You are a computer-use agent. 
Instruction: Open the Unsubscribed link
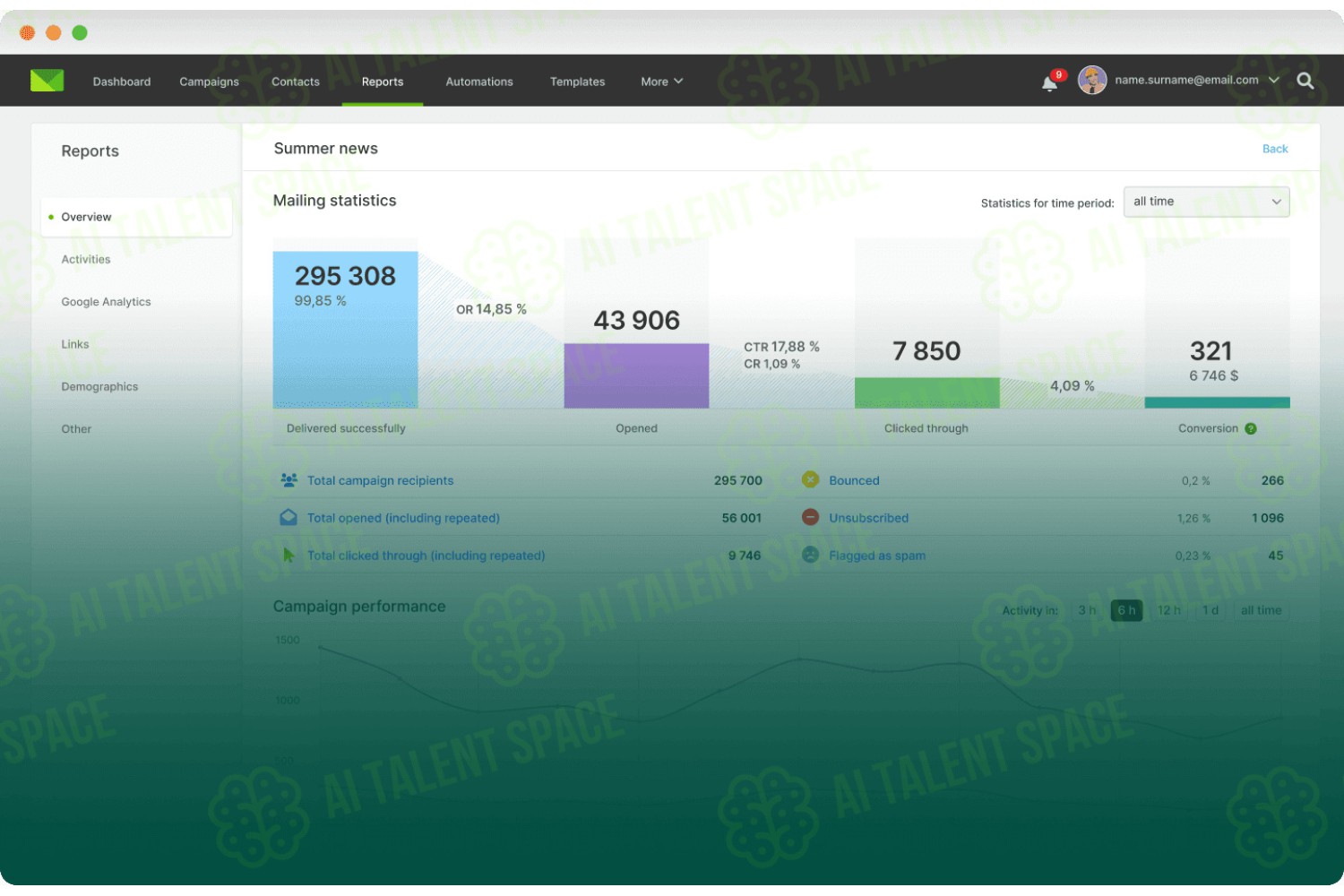coord(868,518)
